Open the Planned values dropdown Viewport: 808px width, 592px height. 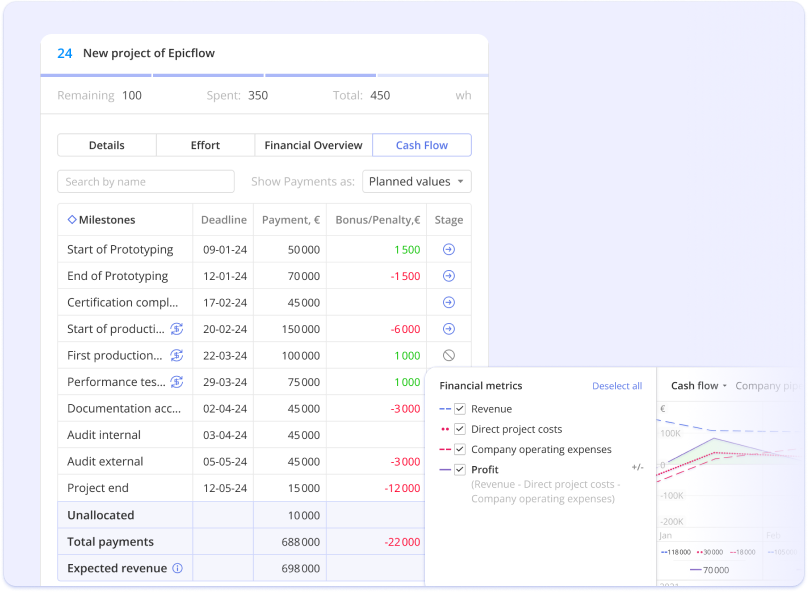(416, 181)
